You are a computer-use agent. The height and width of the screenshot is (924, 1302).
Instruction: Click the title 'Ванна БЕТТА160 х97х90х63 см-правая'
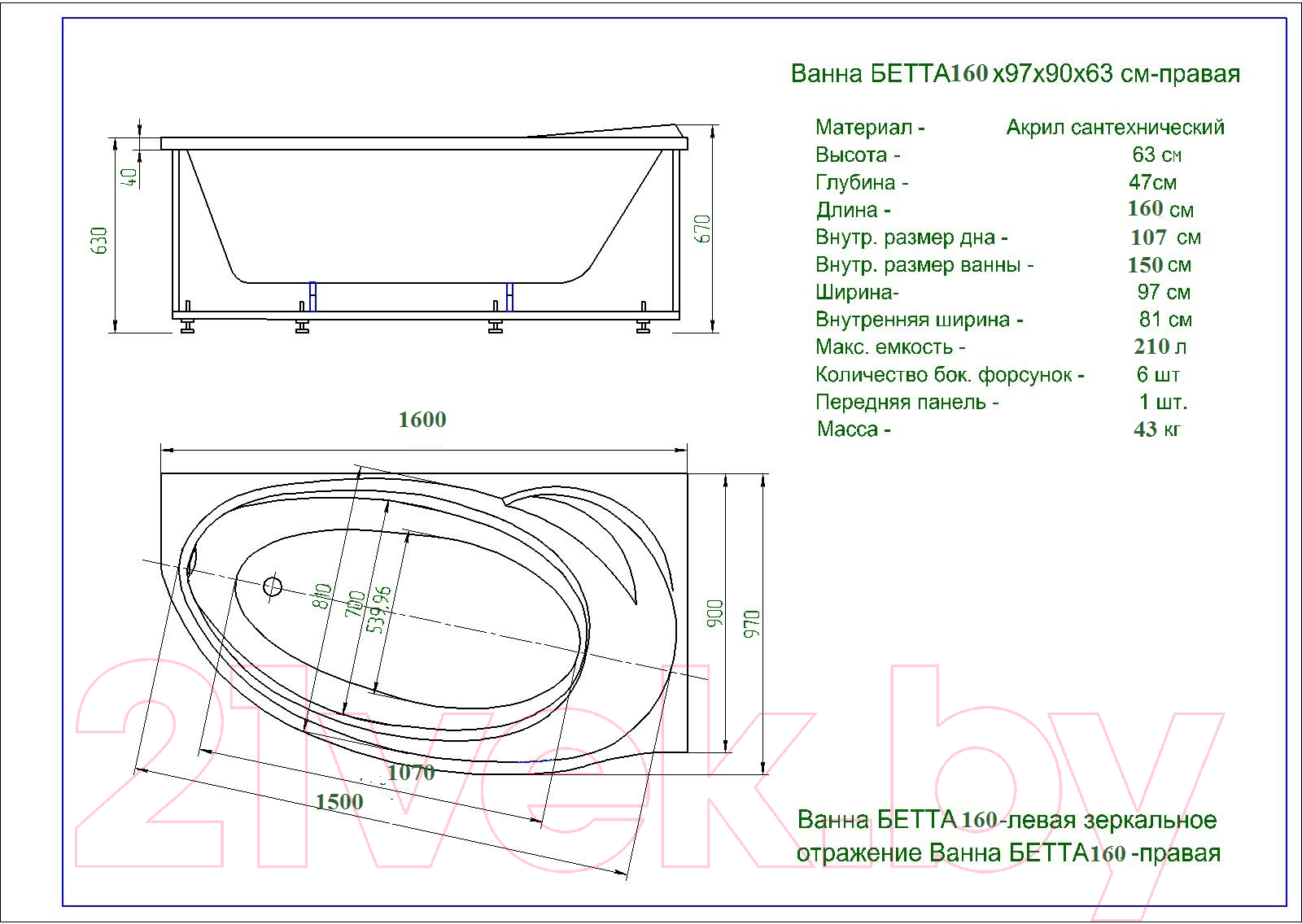(x=1016, y=73)
